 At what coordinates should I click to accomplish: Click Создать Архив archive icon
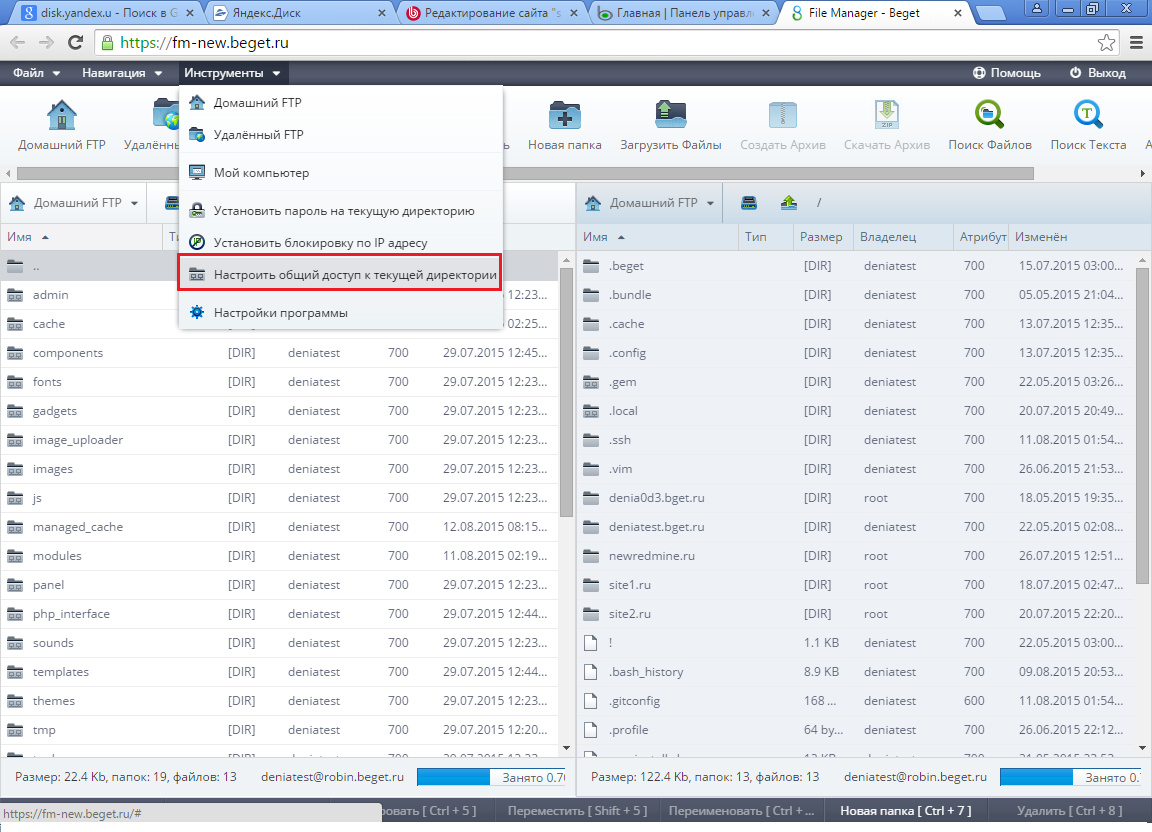tap(782, 115)
